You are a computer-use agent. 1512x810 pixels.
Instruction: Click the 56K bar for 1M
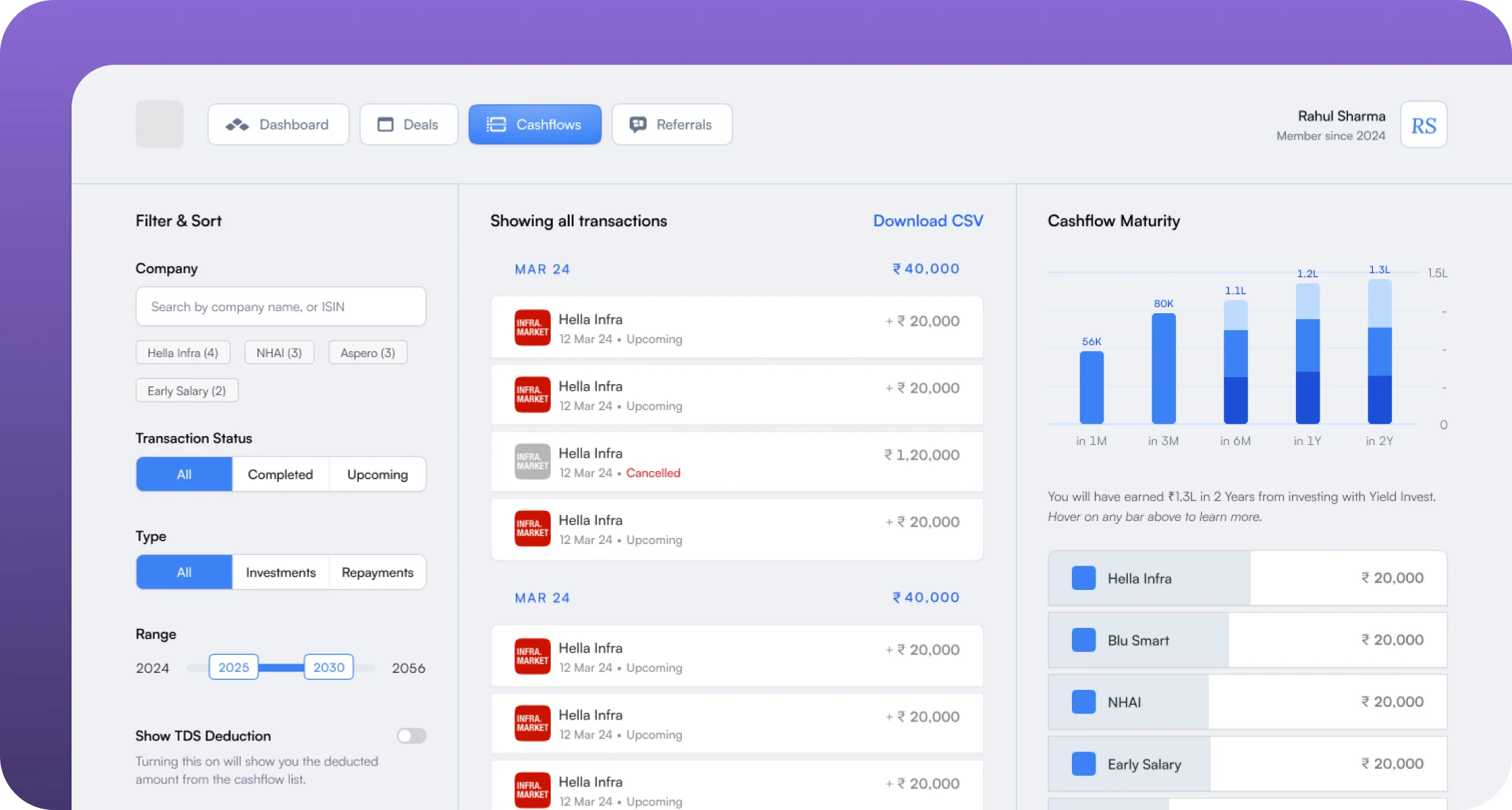point(1091,387)
